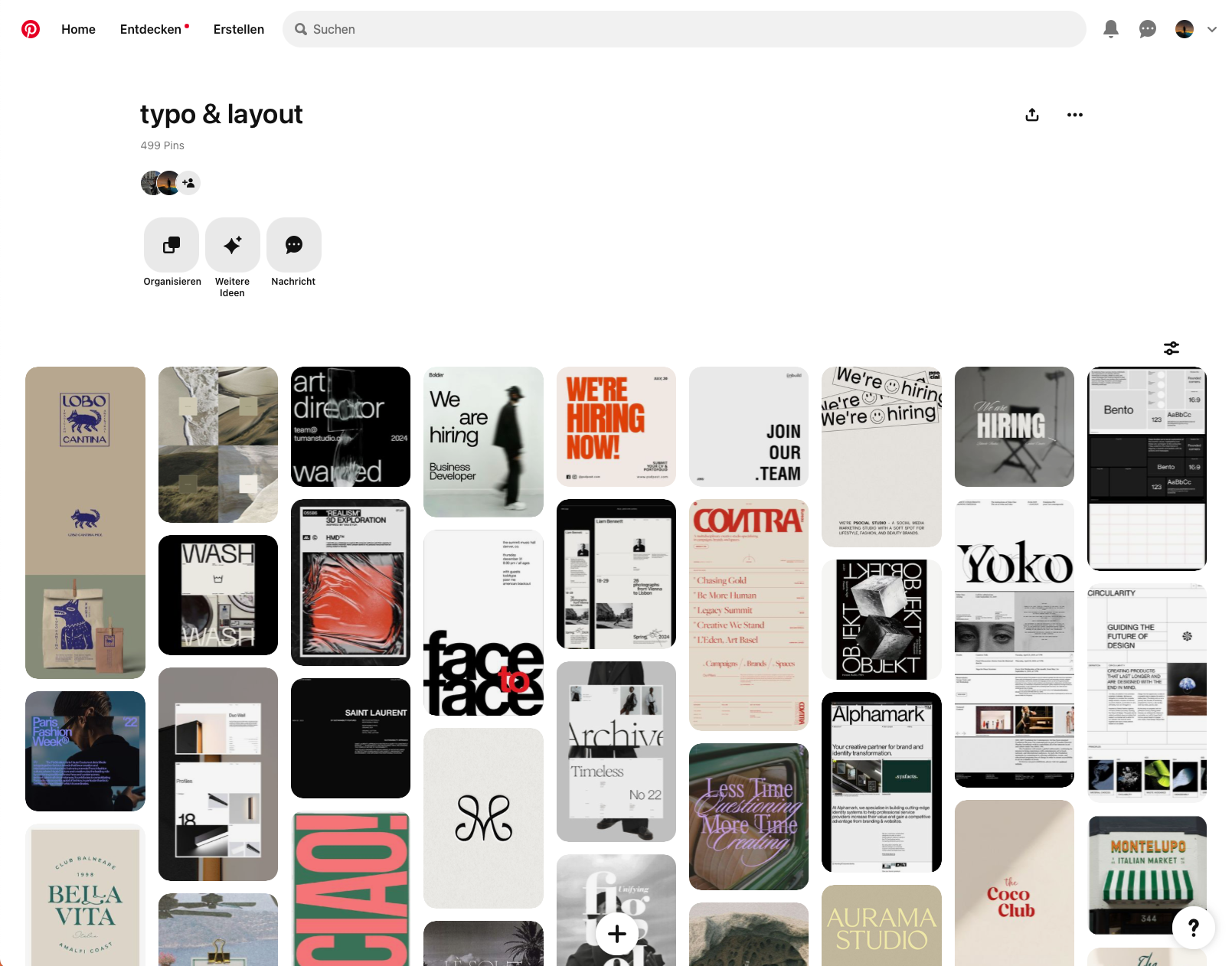Viewport: 1232px width, 966px height.
Task: Open the M monogram logo pin
Action: pyautogui.click(x=483, y=818)
